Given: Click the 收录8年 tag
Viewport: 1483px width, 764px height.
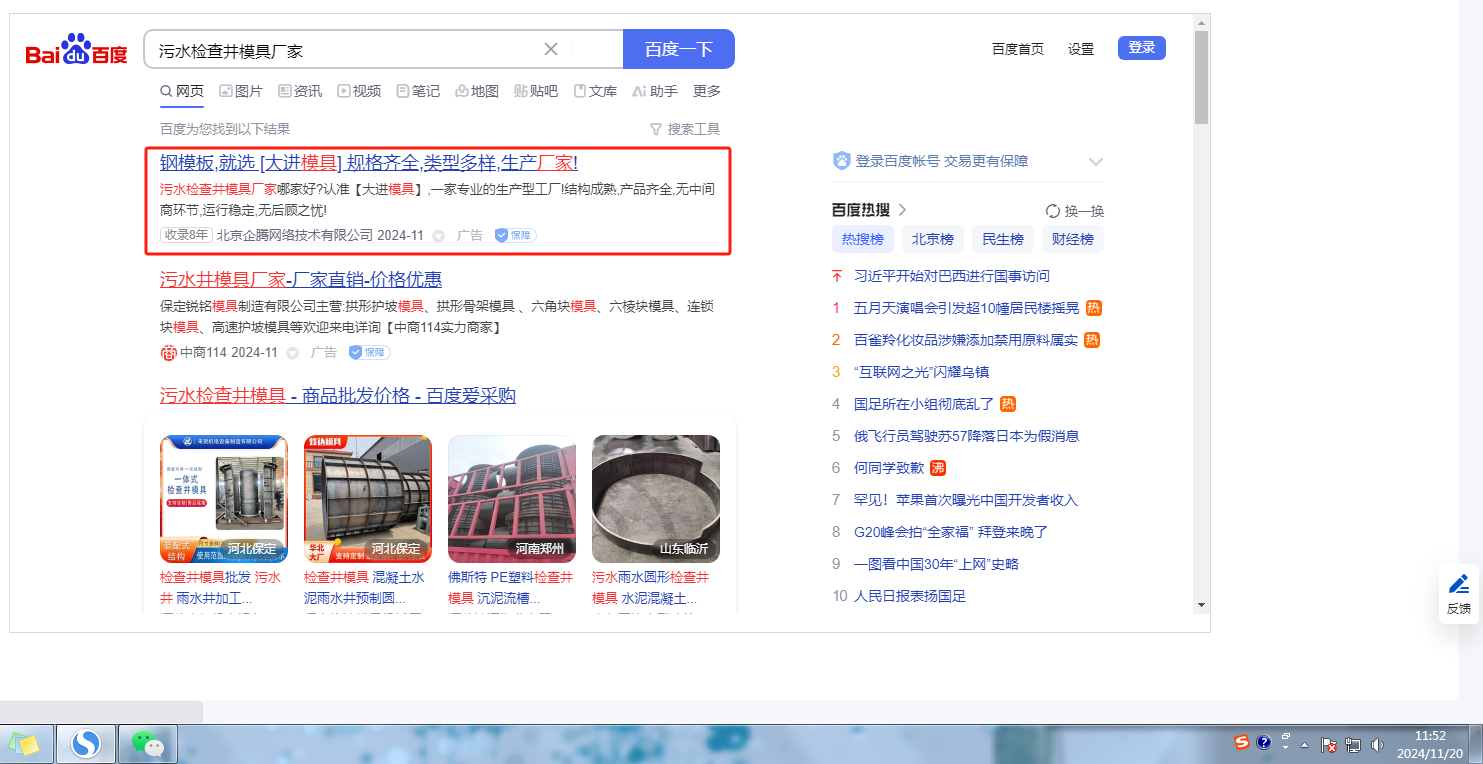Looking at the screenshot, I should (186, 236).
